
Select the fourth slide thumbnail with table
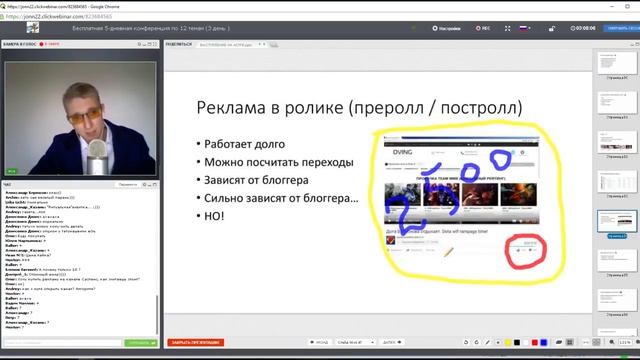tap(617, 182)
